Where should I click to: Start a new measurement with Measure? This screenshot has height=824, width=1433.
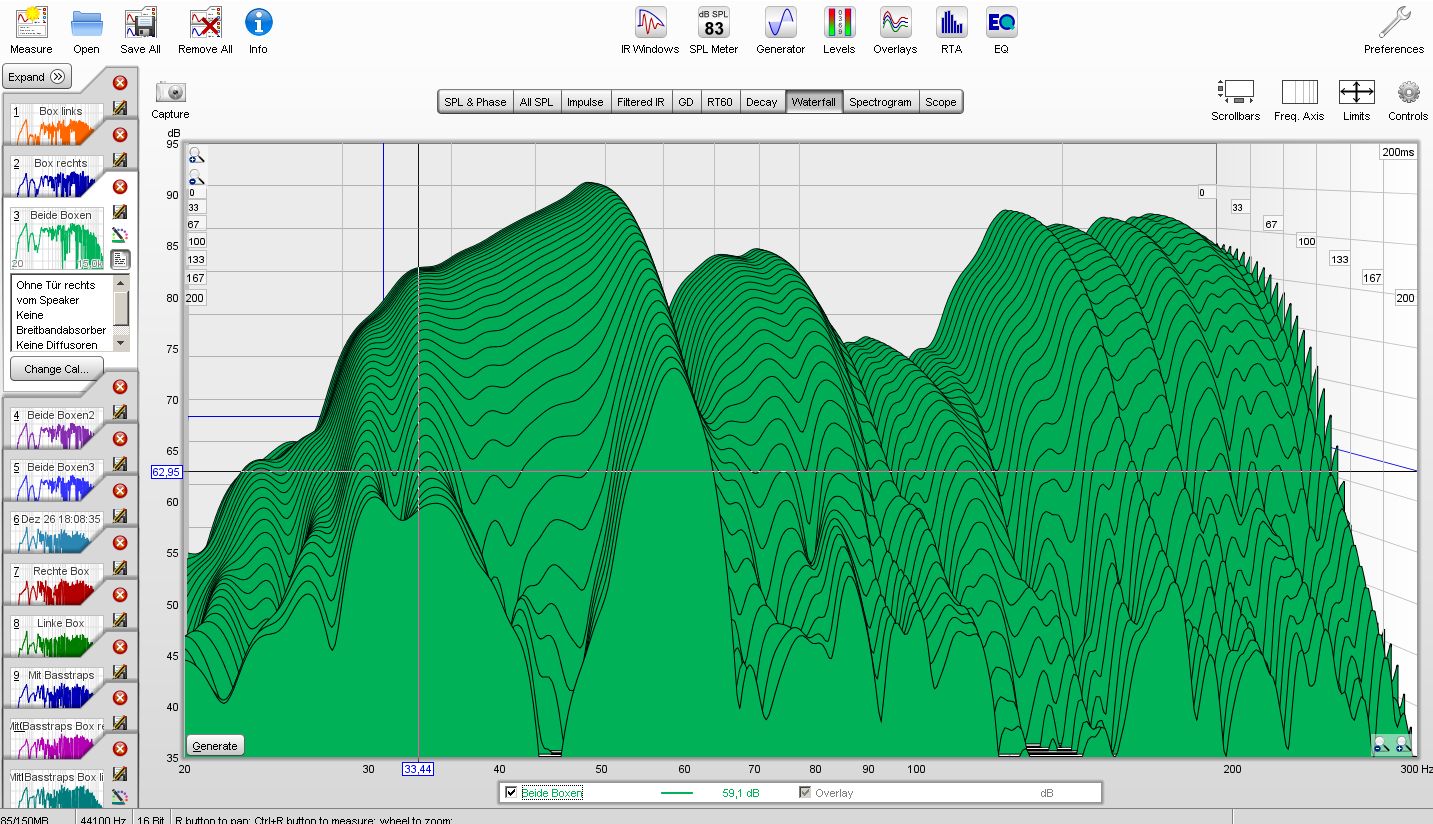[31, 30]
